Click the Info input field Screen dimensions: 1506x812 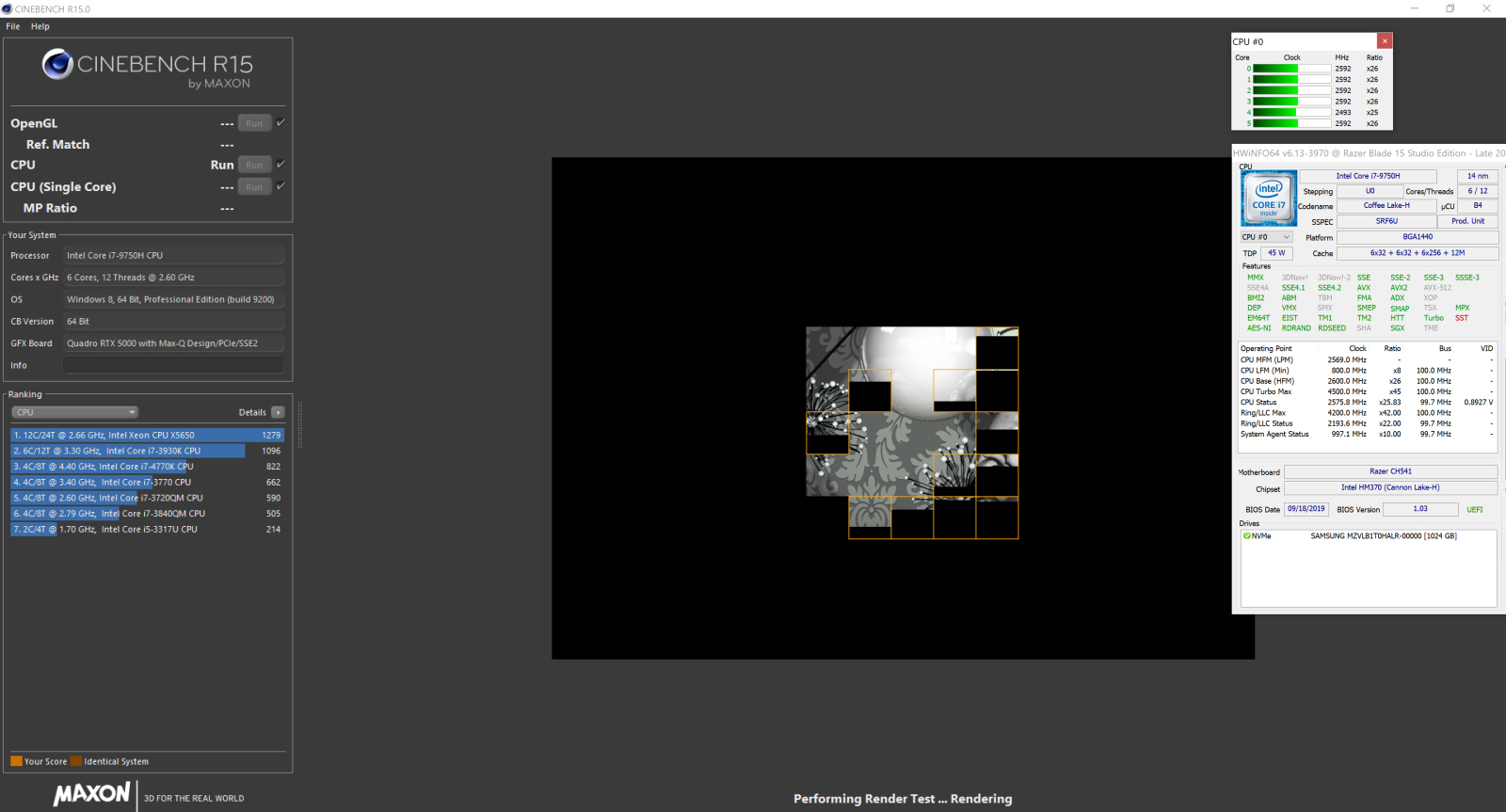pos(173,365)
